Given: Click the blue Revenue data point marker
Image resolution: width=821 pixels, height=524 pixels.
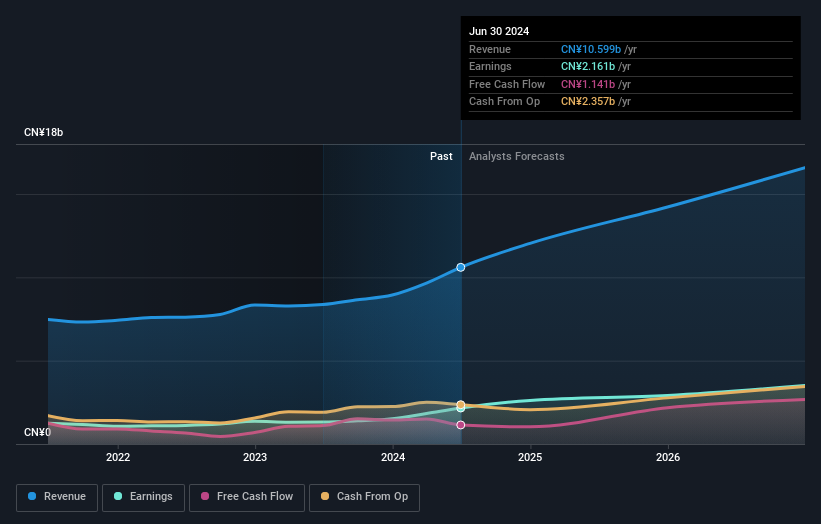Looking at the screenshot, I should [461, 267].
